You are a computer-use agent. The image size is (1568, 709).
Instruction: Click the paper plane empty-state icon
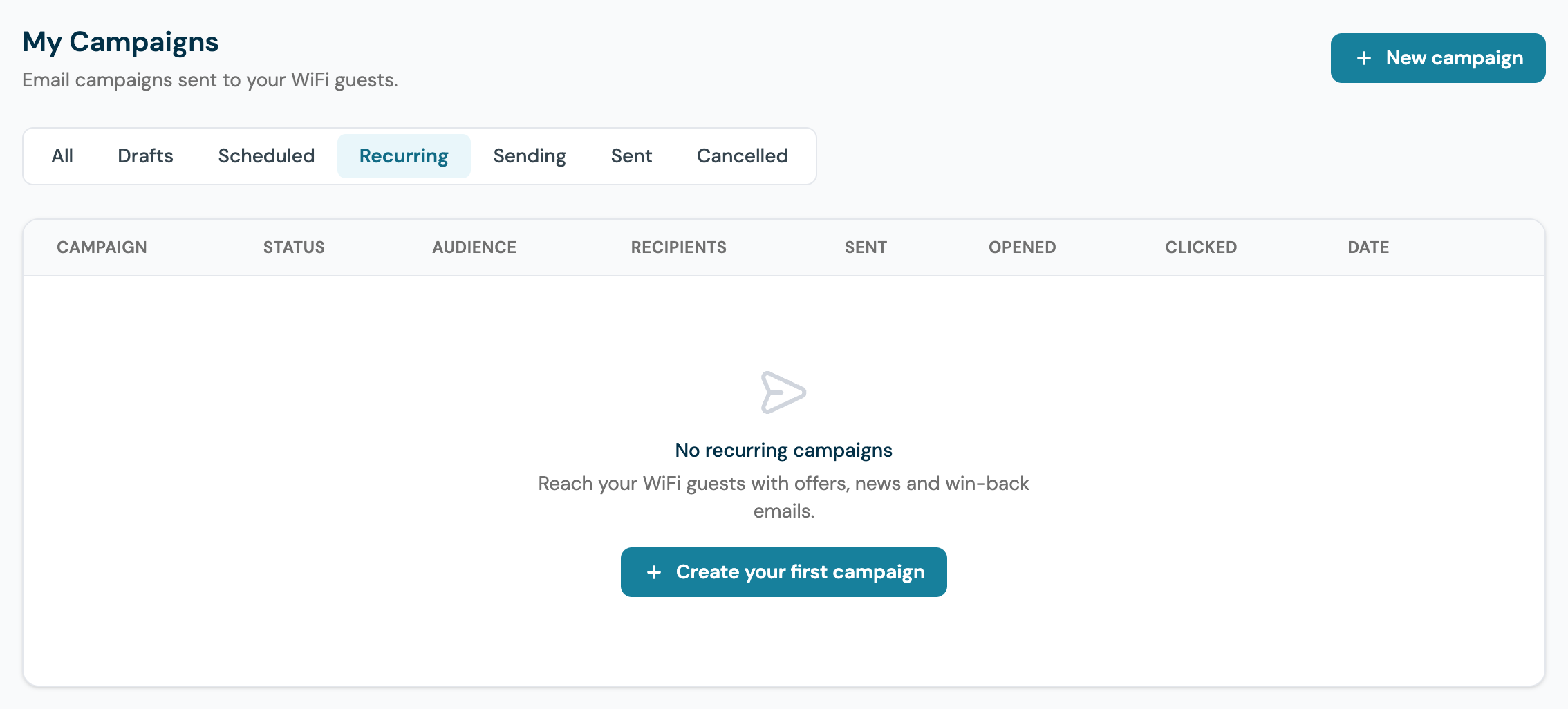point(783,393)
